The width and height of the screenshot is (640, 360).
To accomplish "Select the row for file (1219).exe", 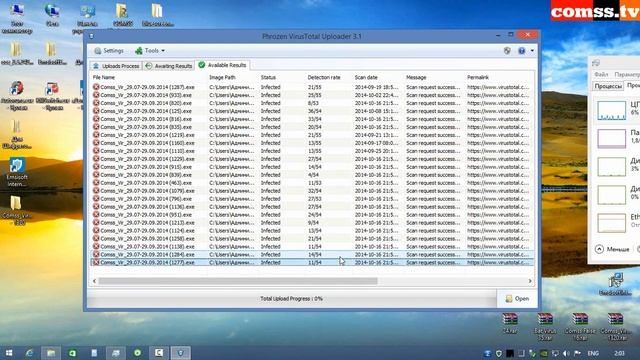I will tap(312, 135).
